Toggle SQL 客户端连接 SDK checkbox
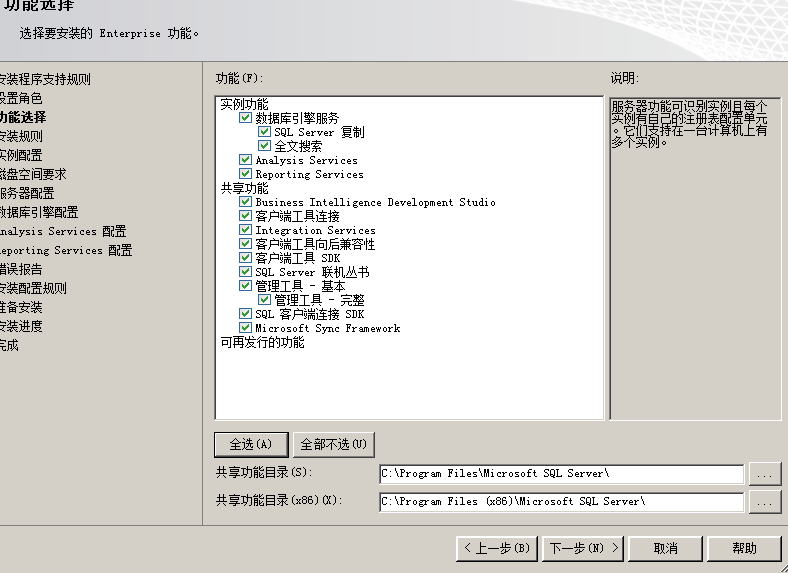 (x=245, y=314)
